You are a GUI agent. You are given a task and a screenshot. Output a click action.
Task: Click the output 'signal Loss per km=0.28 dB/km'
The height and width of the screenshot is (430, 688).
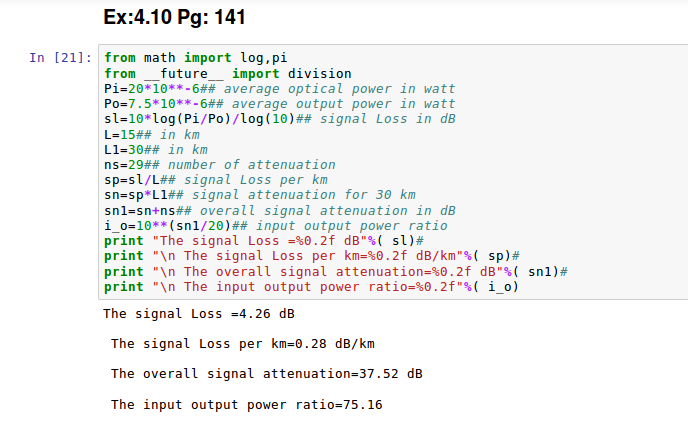pos(243,344)
